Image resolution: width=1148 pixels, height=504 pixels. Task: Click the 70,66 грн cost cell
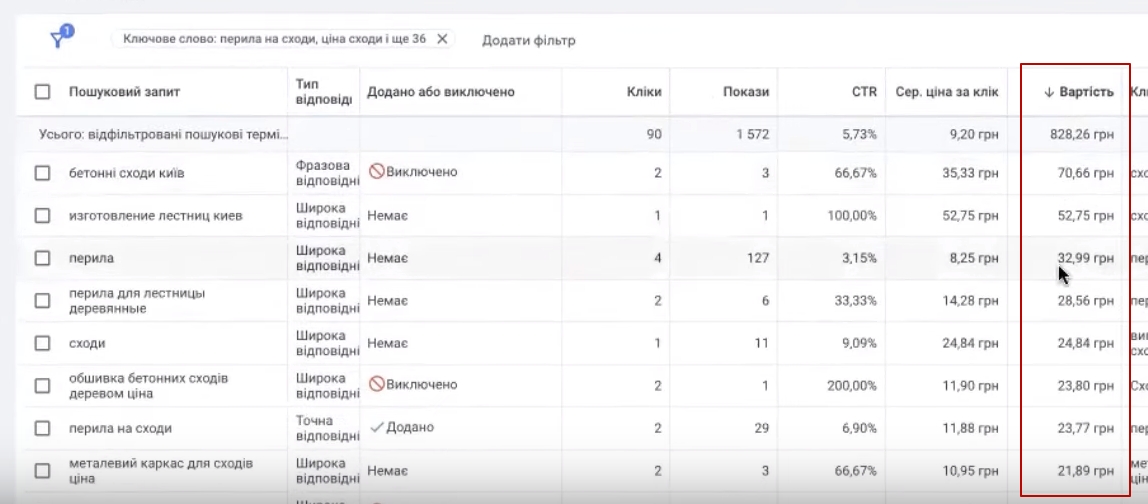pyautogui.click(x=1086, y=173)
